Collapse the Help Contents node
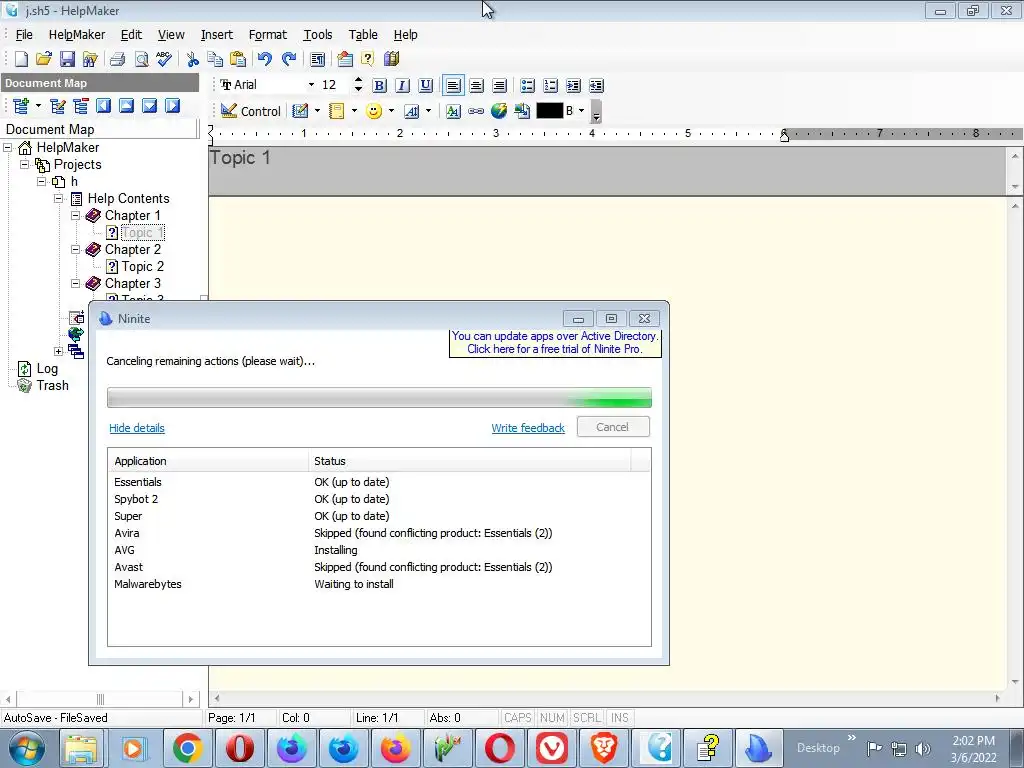This screenshot has width=1024, height=768. 59,198
